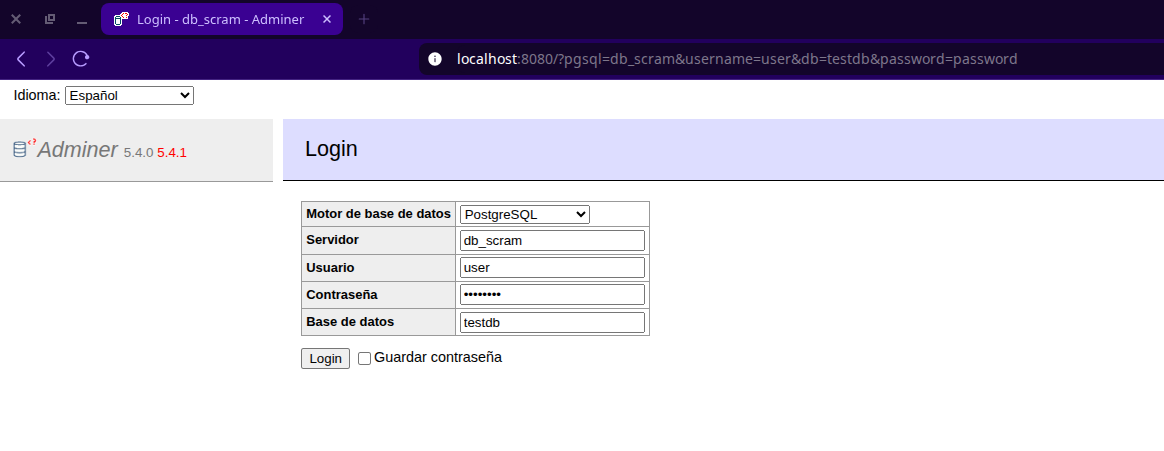Select the Login - db_scram - Adminer tab
This screenshot has height=451, width=1164.
[221, 19]
